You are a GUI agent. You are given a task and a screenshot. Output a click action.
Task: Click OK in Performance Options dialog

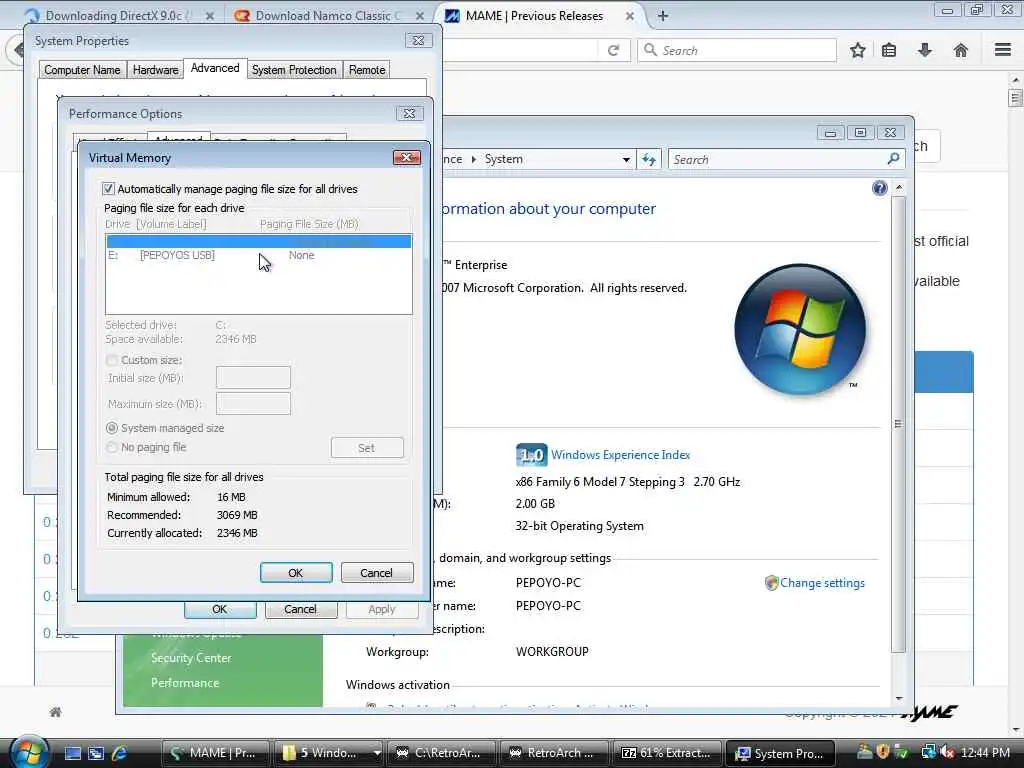click(x=220, y=609)
